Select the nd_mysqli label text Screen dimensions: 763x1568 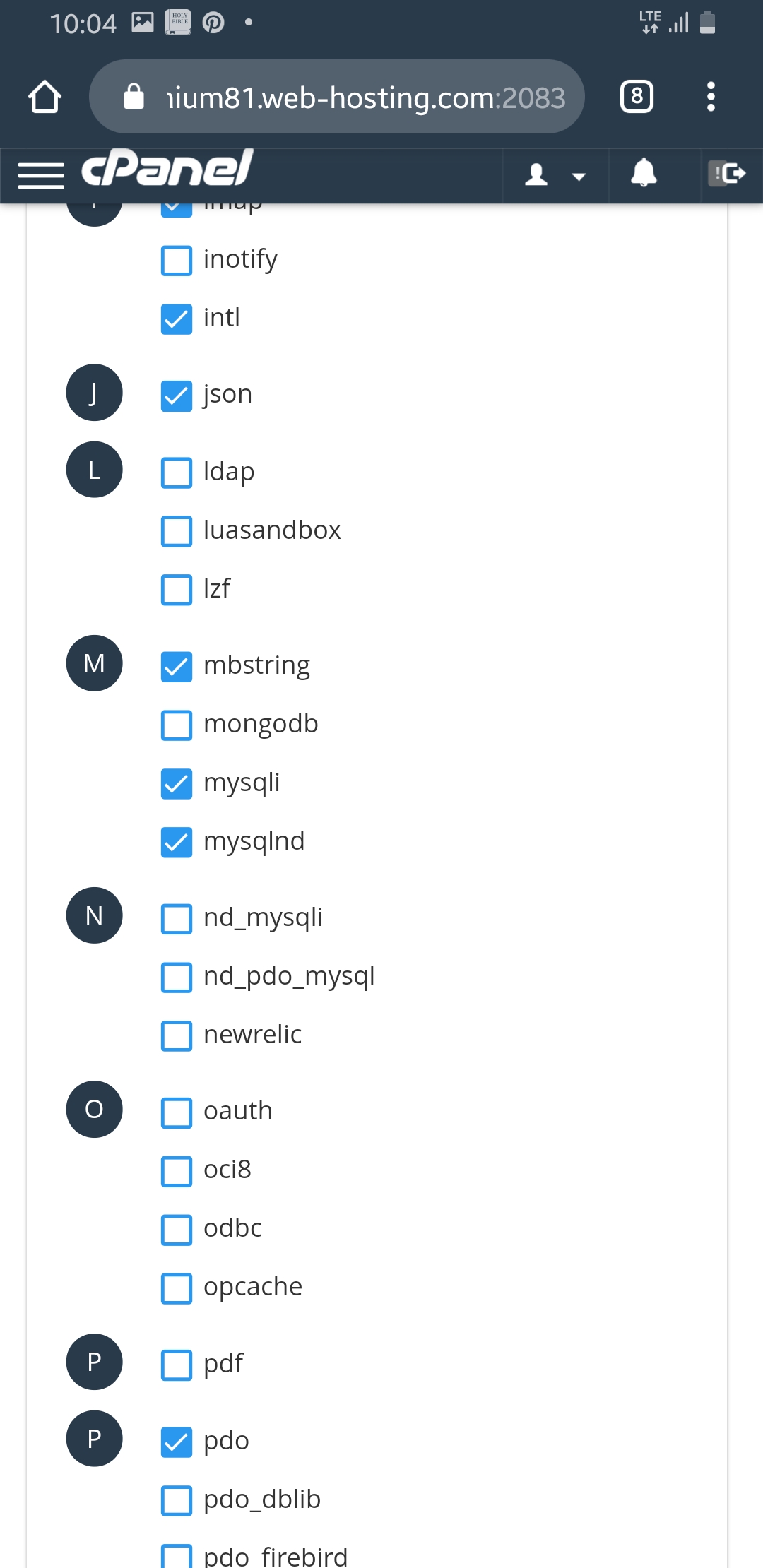tap(263, 917)
